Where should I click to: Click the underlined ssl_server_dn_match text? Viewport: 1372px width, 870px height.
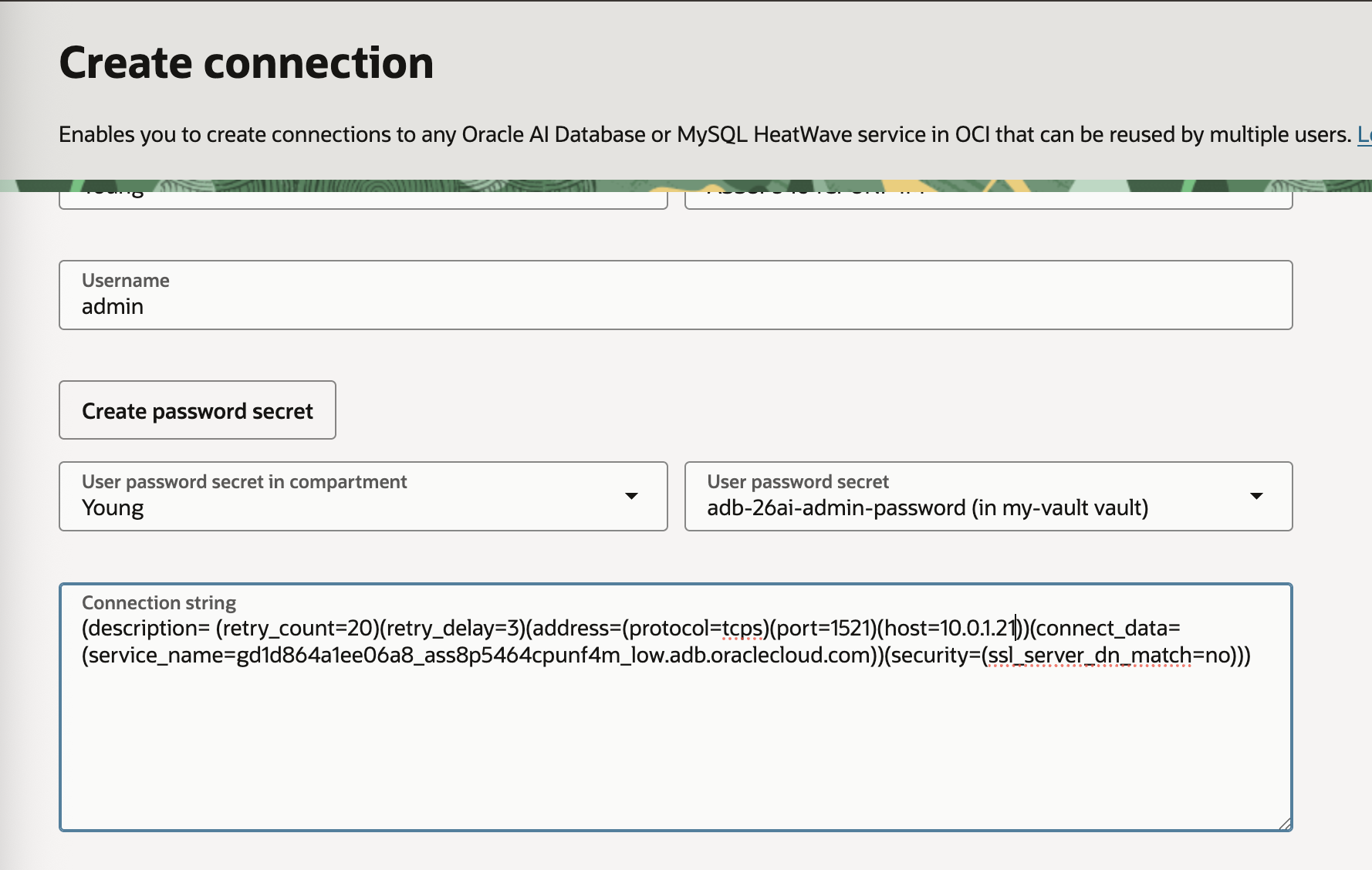click(1092, 656)
